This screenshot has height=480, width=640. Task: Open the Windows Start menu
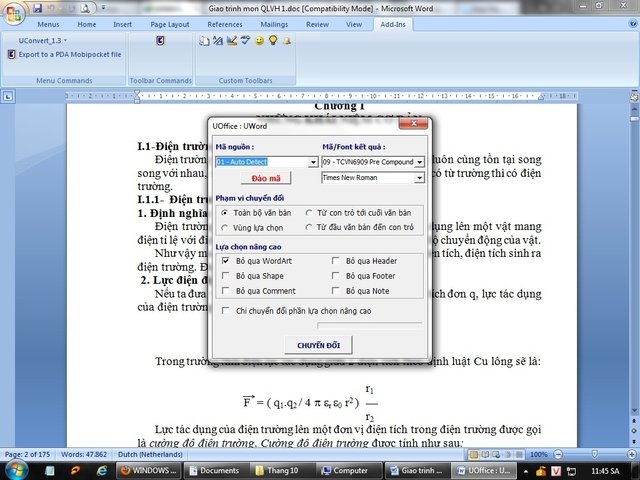pyautogui.click(x=16, y=470)
